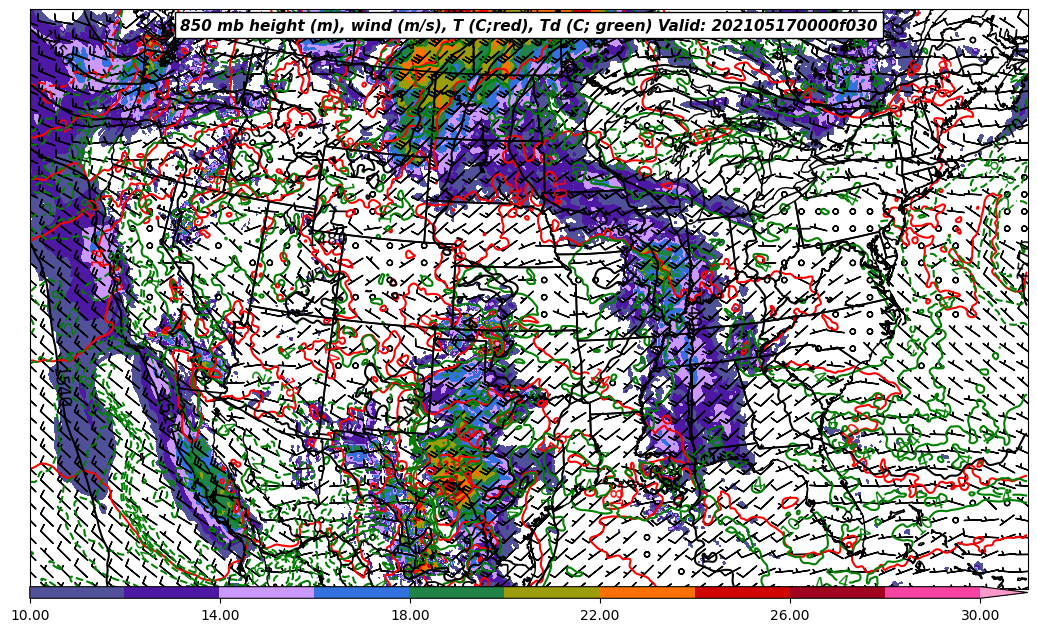This screenshot has height=632, width=1037.
Task: Click the plot title text at top
Action: tap(528, 26)
